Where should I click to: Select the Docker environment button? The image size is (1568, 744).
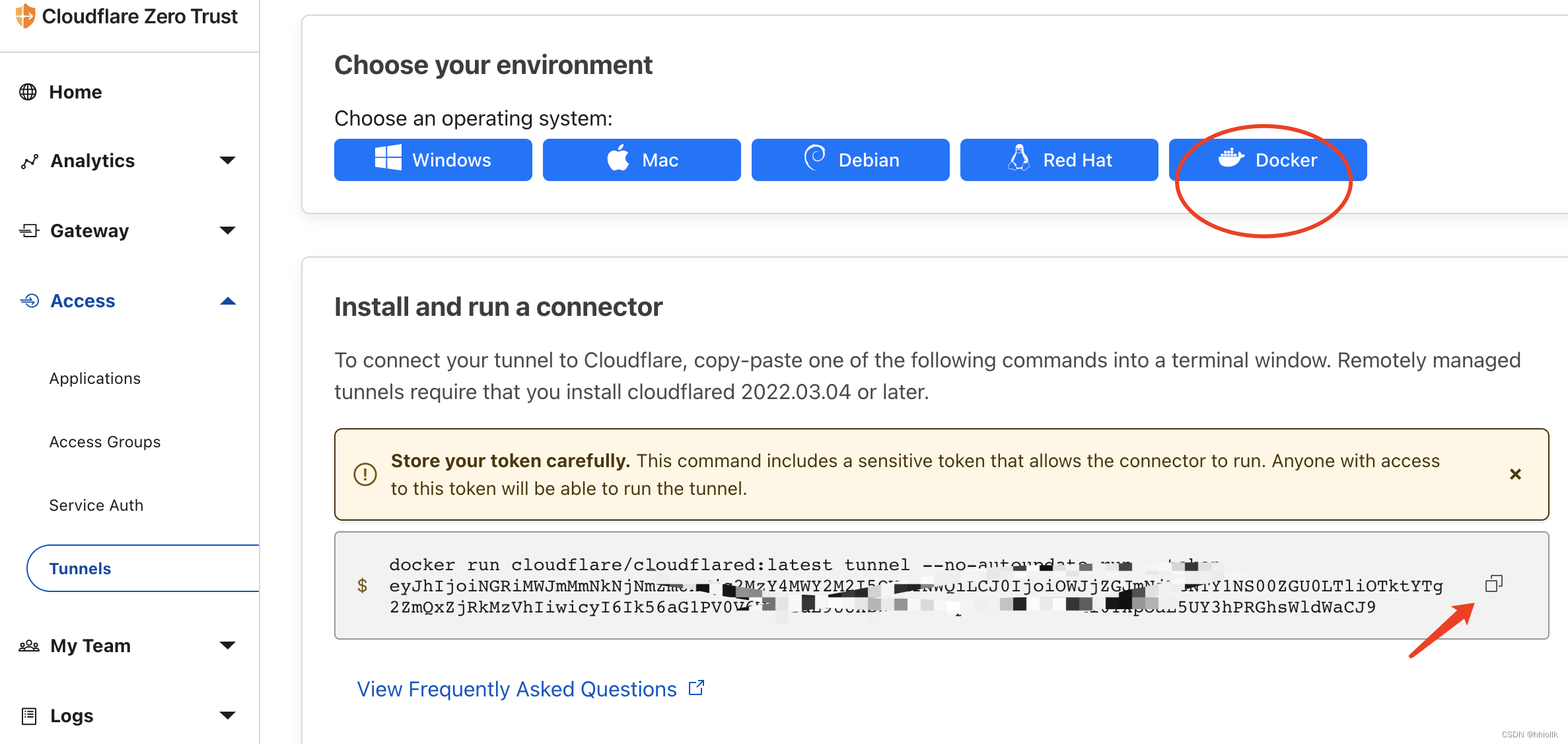coord(1267,160)
